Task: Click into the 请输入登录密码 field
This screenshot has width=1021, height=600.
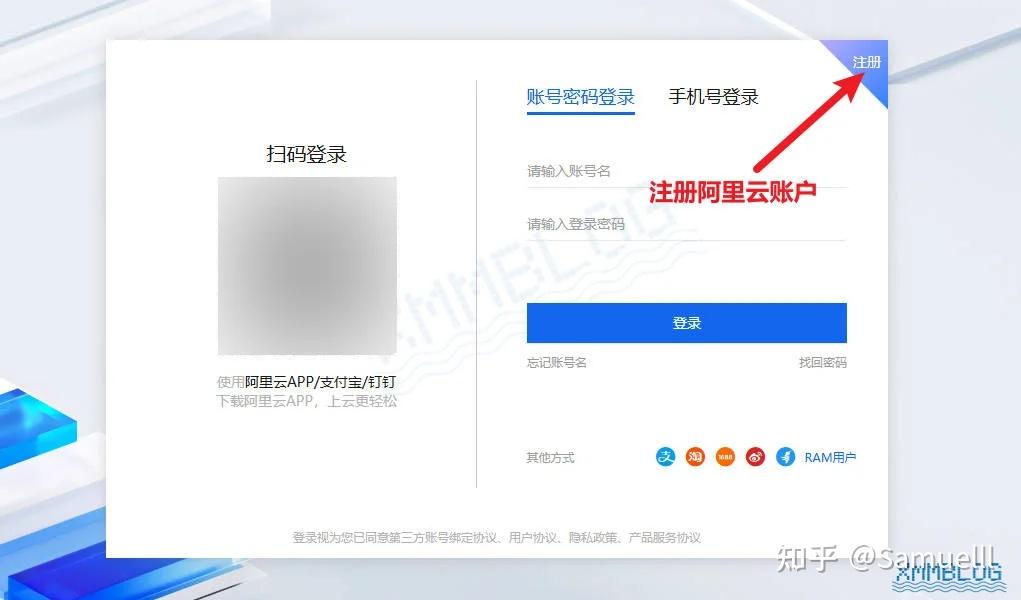Action: point(686,224)
